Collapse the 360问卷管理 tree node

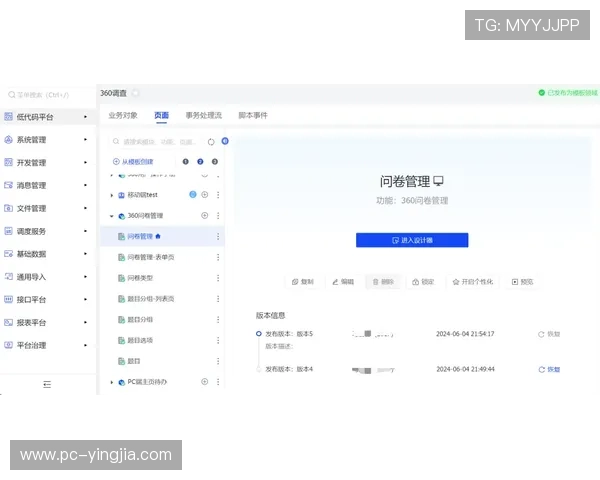pyautogui.click(x=111, y=216)
